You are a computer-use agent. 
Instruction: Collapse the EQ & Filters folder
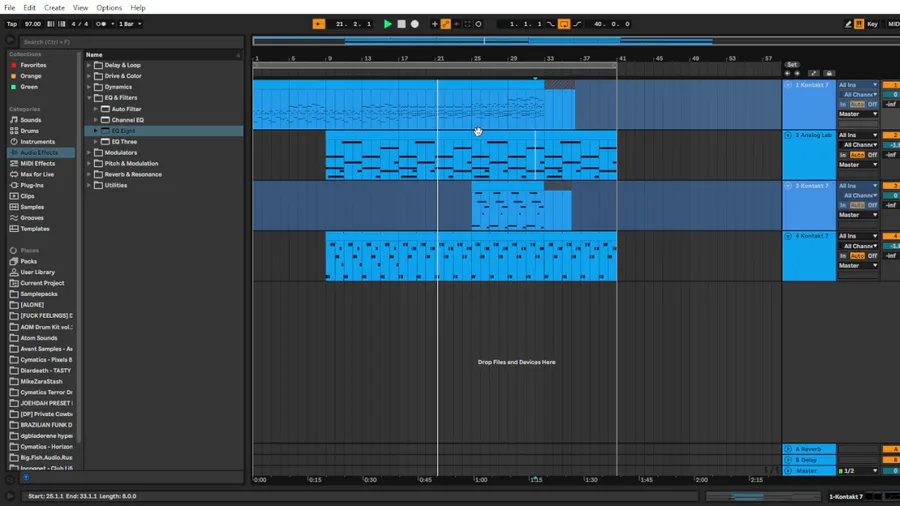tap(89, 98)
